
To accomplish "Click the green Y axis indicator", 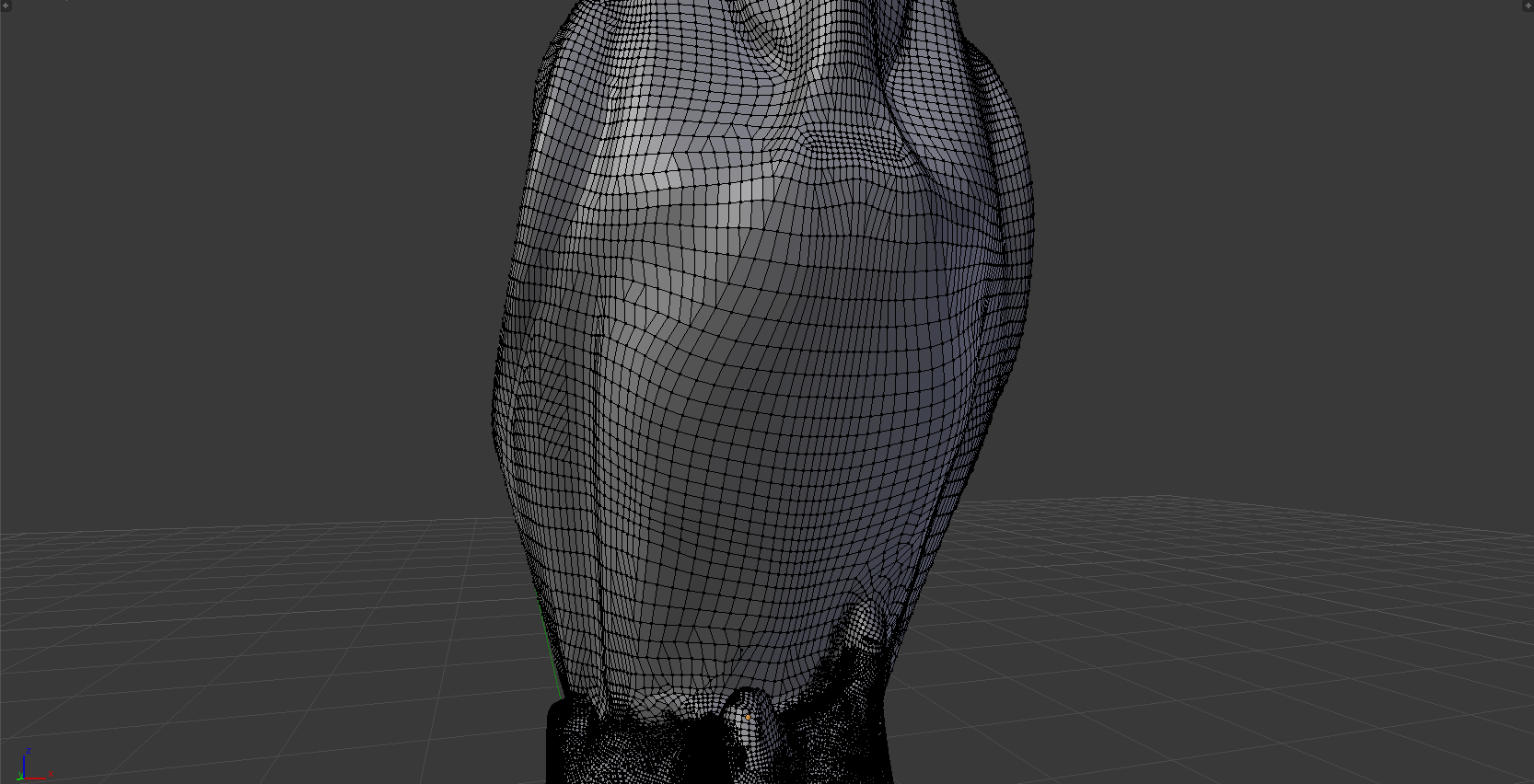I will [20, 778].
